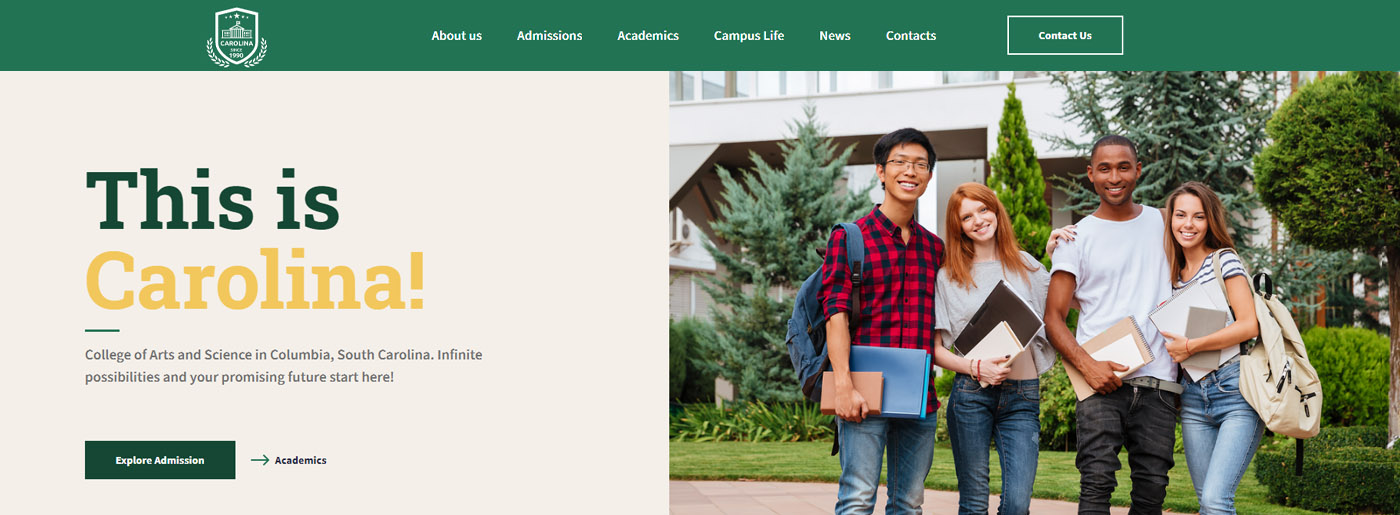Click the Explore Admission button

tap(160, 460)
